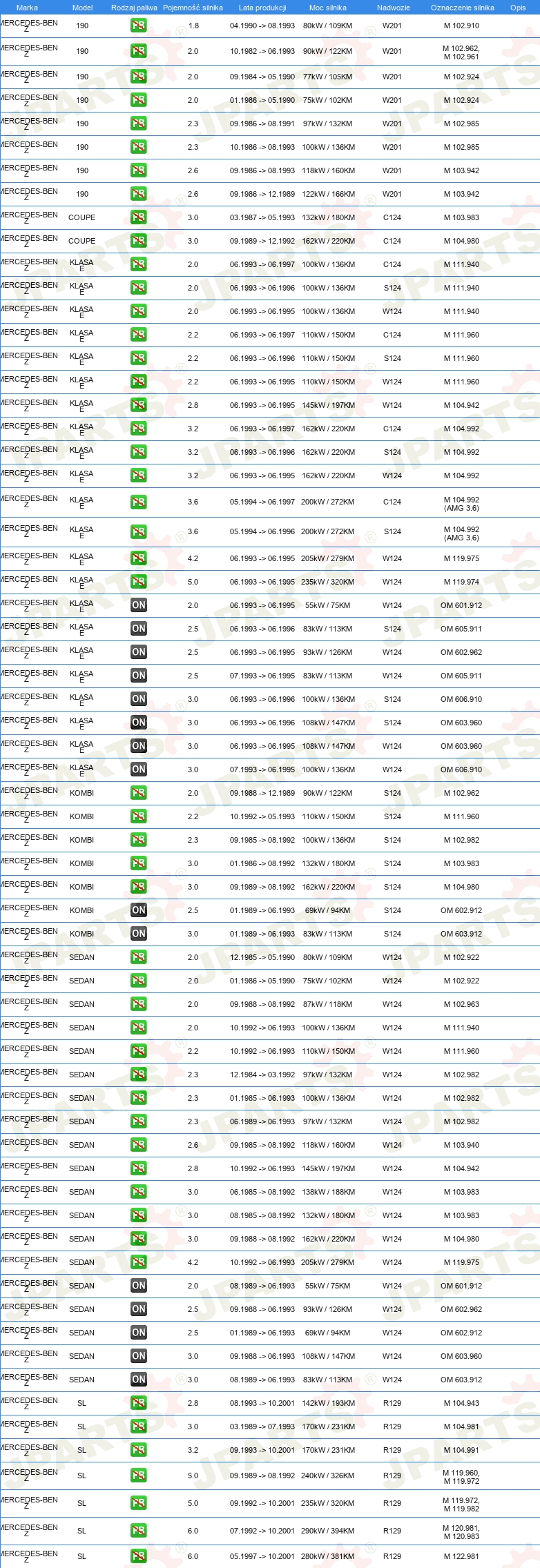Select the cell M 102.962, M 102.961
This screenshot has width=540, height=1568.
tap(461, 52)
